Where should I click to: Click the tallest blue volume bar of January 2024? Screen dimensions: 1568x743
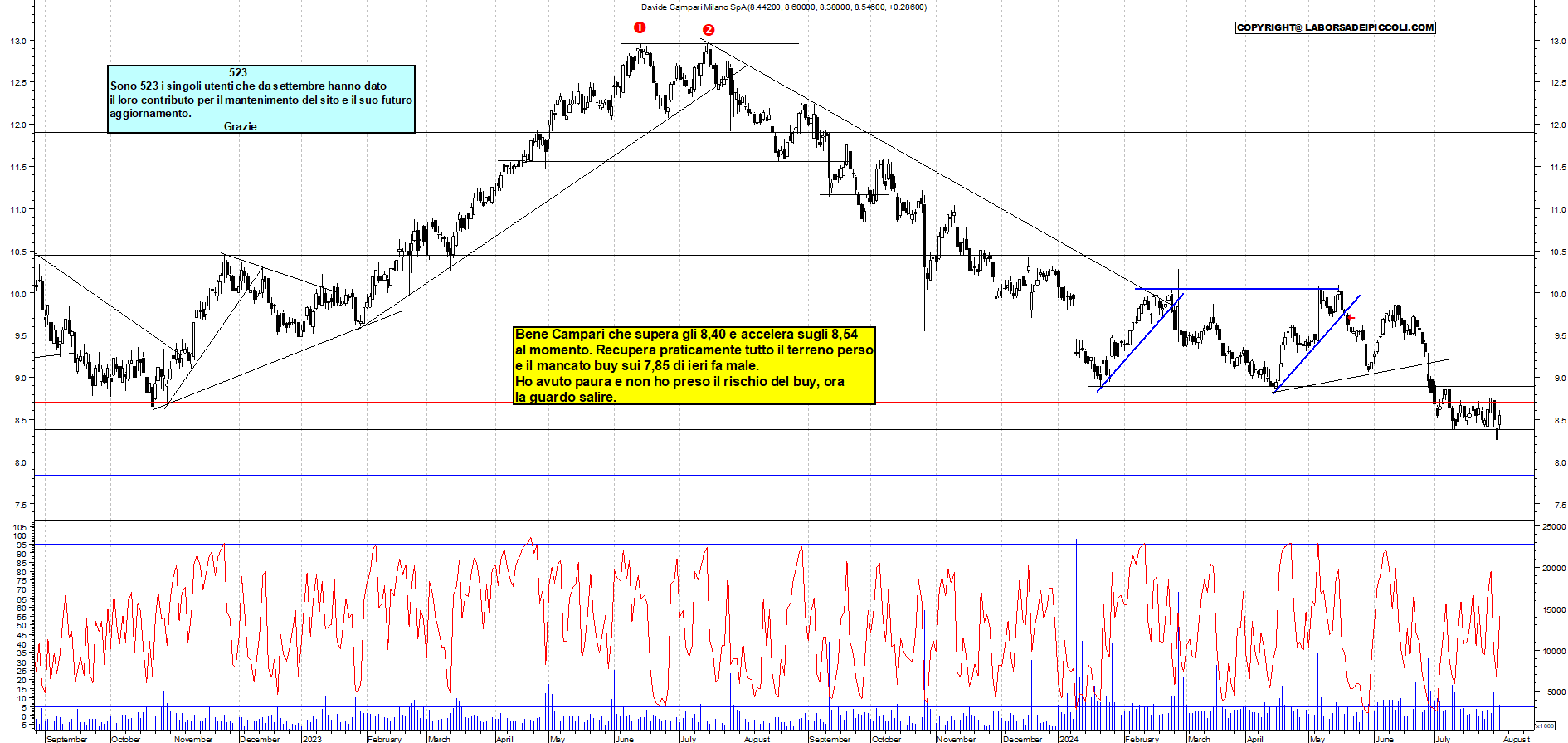point(1076,635)
